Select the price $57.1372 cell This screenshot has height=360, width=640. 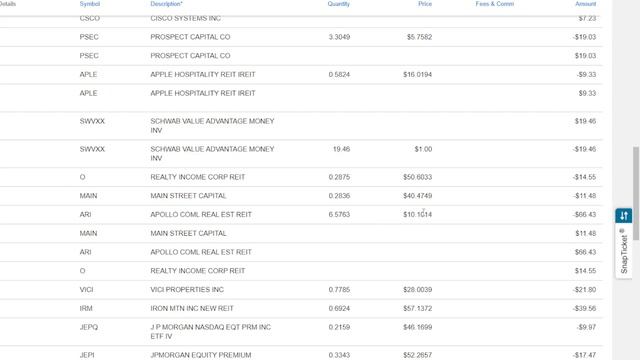418,309
